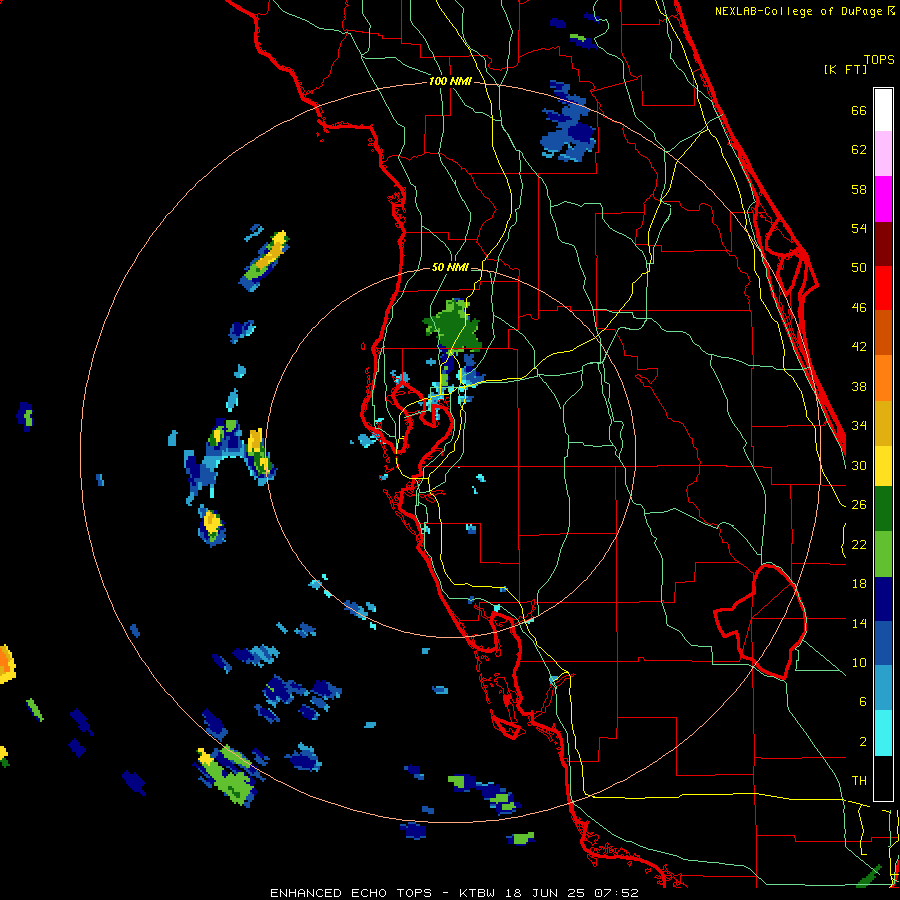This screenshot has width=900, height=900.
Task: Pick the cyan legend swatch
Action: (x=883, y=734)
